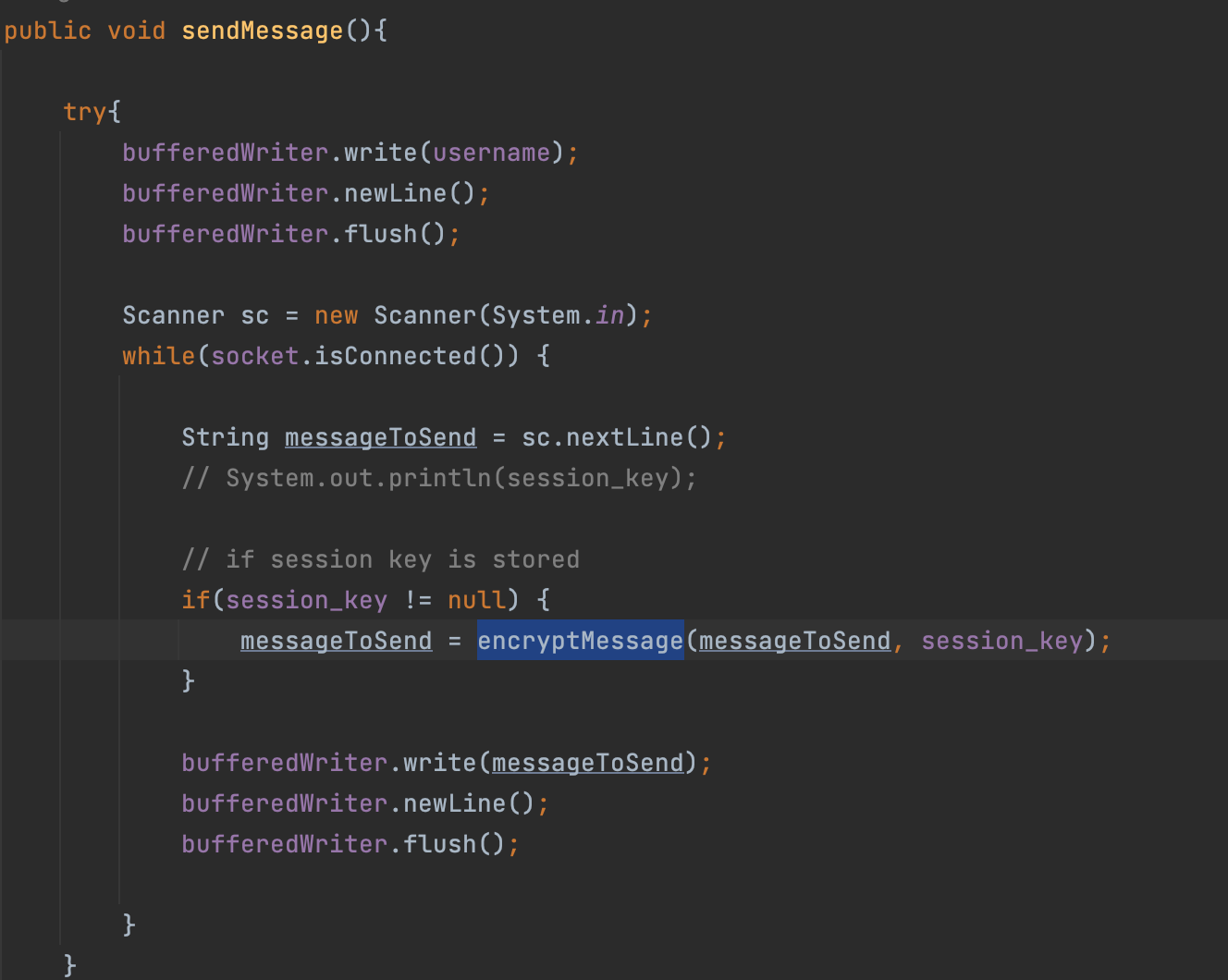Viewport: 1228px width, 980px height.
Task: Click messageToSend argument inside encryptMessage parentheses
Action: [x=795, y=641]
